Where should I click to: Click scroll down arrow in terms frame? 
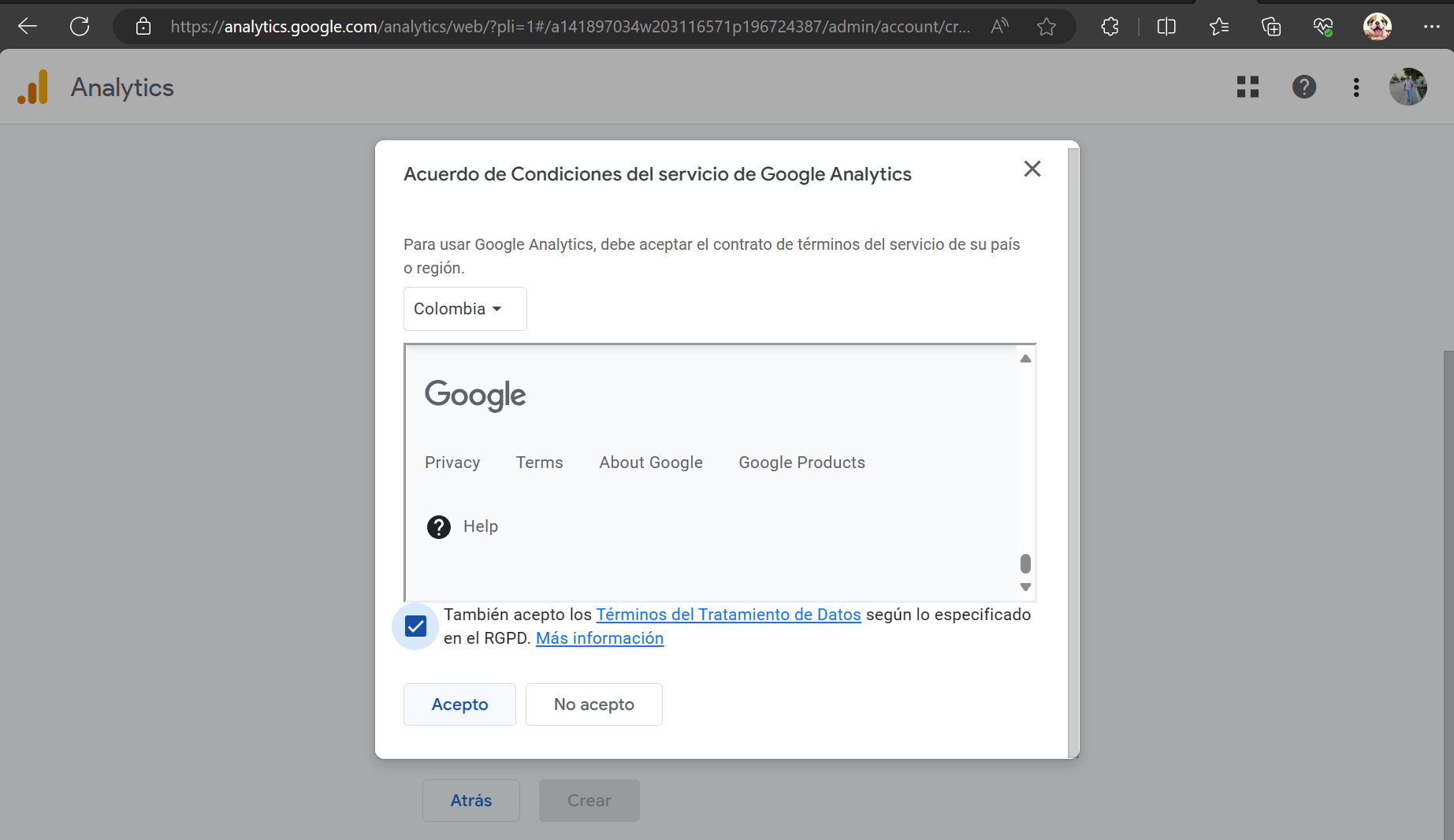point(1025,587)
